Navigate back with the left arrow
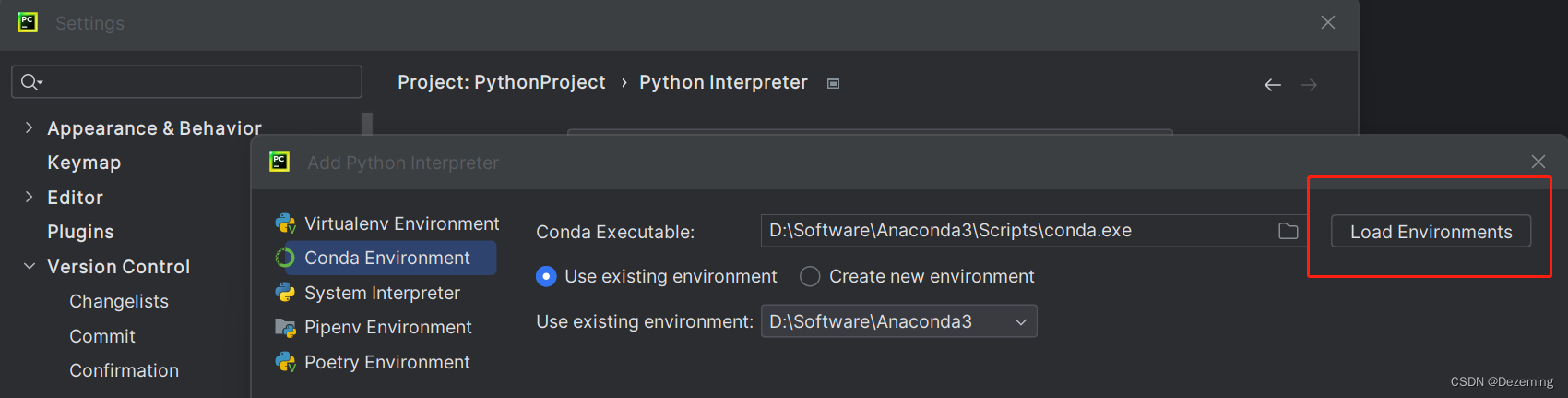The width and height of the screenshot is (1568, 398). pyautogui.click(x=1273, y=85)
